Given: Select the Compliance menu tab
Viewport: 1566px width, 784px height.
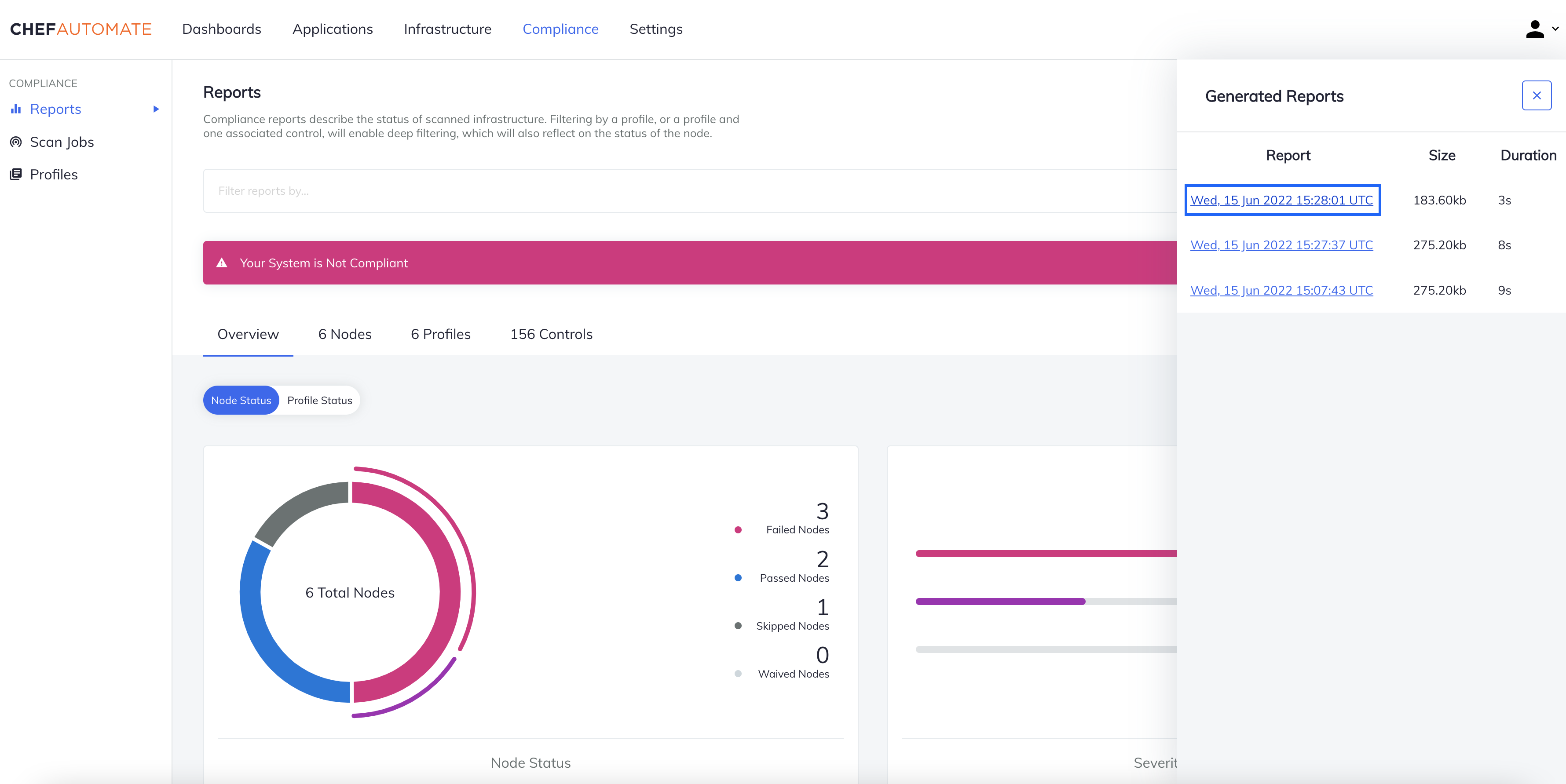Looking at the screenshot, I should [x=560, y=28].
